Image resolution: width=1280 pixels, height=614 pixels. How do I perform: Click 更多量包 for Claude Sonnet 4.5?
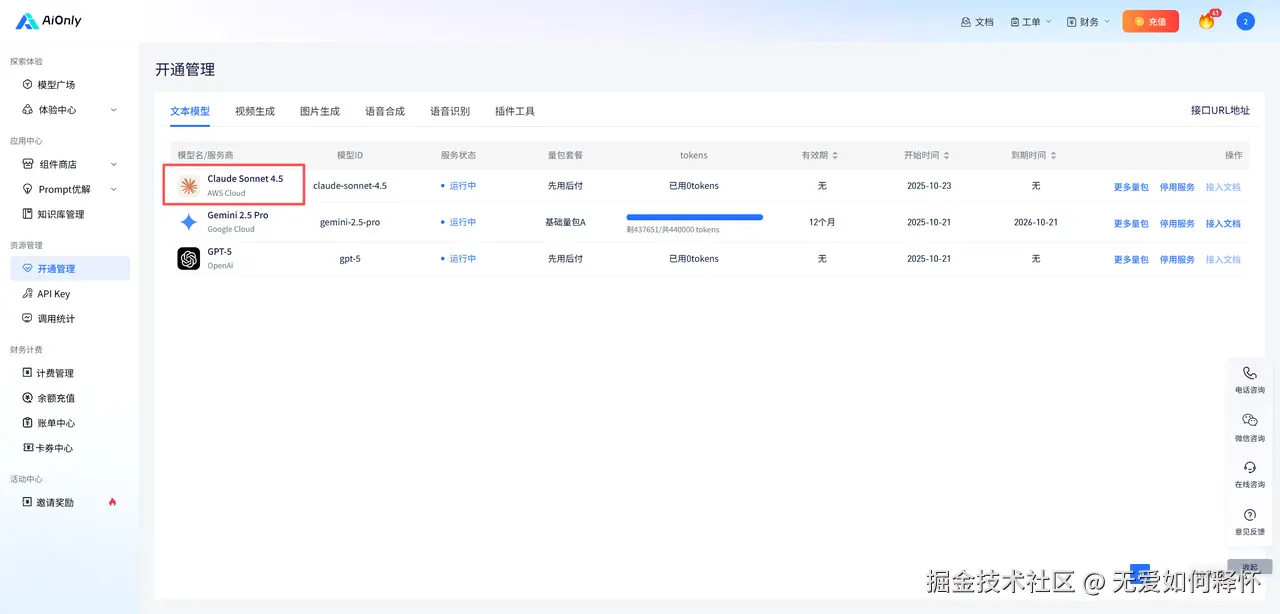[x=1131, y=187]
